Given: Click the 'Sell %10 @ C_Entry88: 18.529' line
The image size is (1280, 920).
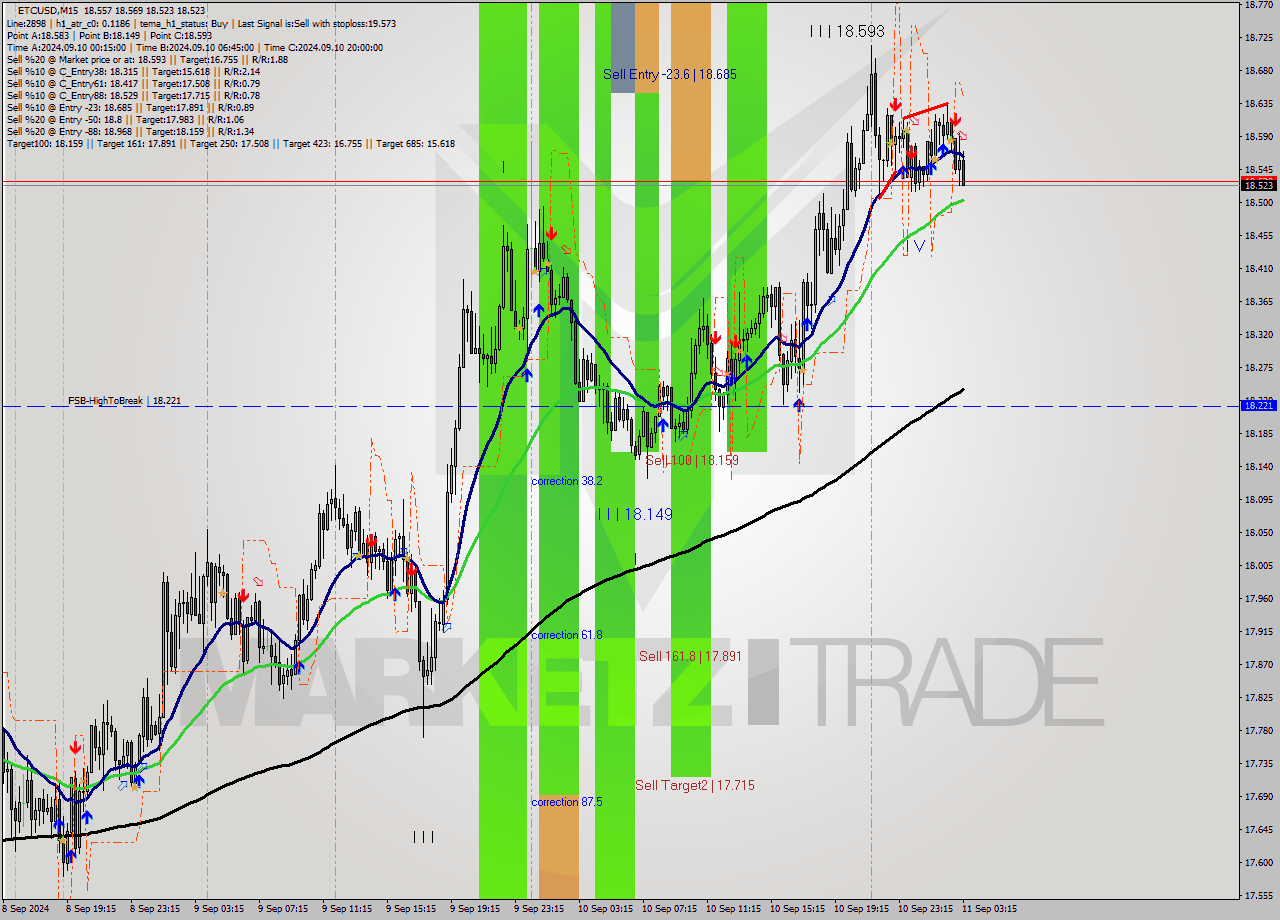Looking at the screenshot, I should (x=133, y=95).
